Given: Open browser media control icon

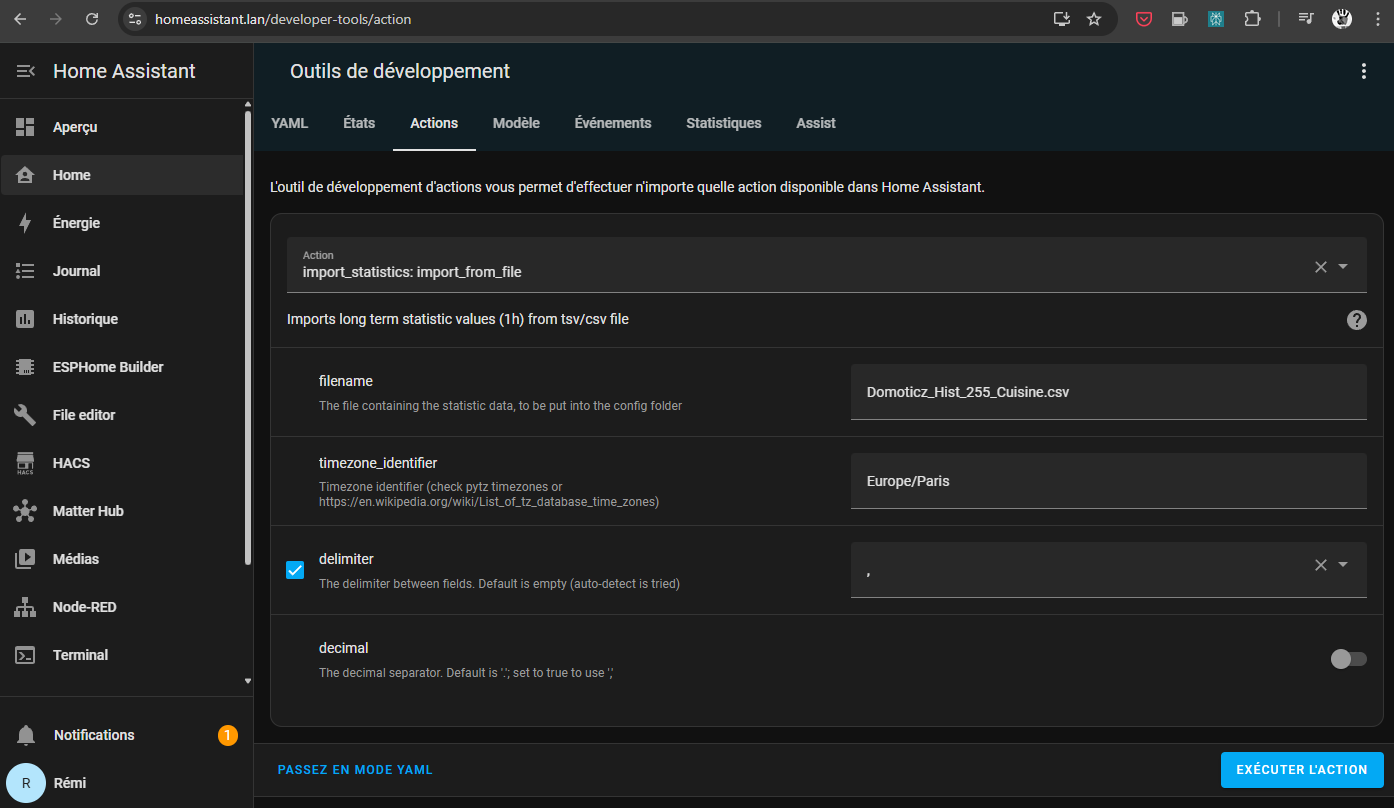Looking at the screenshot, I should (1306, 19).
